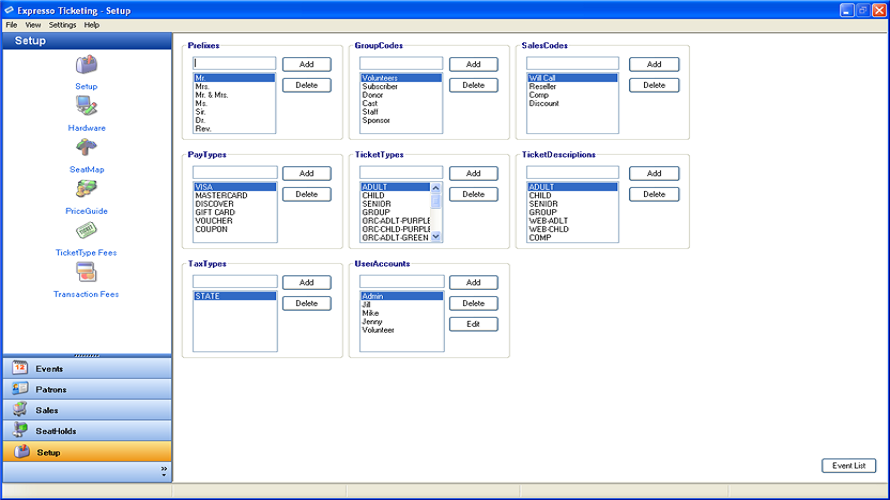The height and width of the screenshot is (500, 890).
Task: Open the PriceGuide icon
Action: 86,189
